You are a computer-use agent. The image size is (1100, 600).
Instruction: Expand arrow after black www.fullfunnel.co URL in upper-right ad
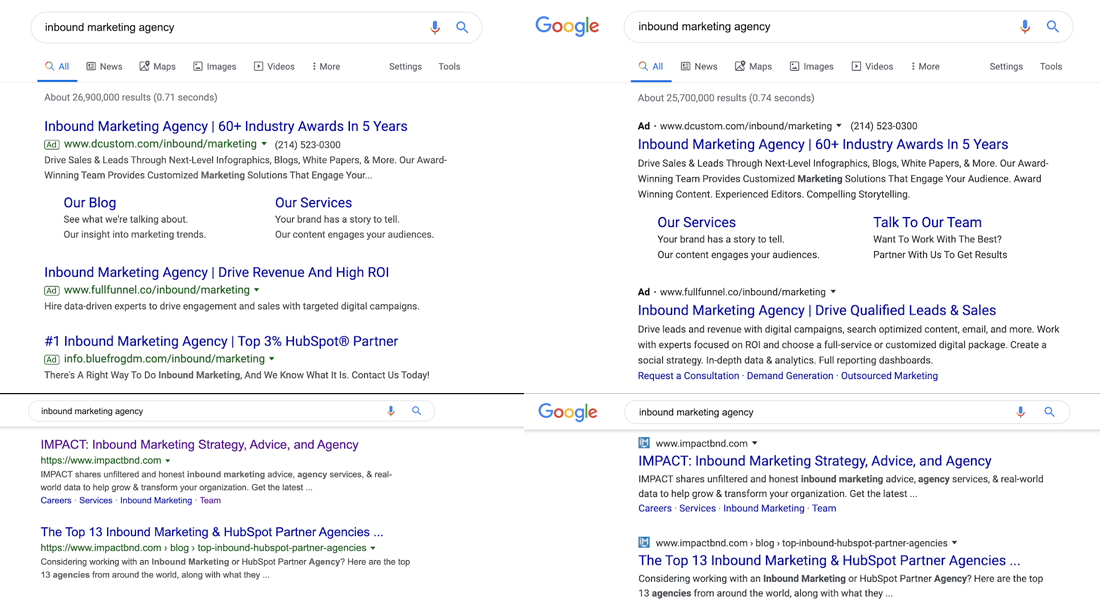pos(833,292)
